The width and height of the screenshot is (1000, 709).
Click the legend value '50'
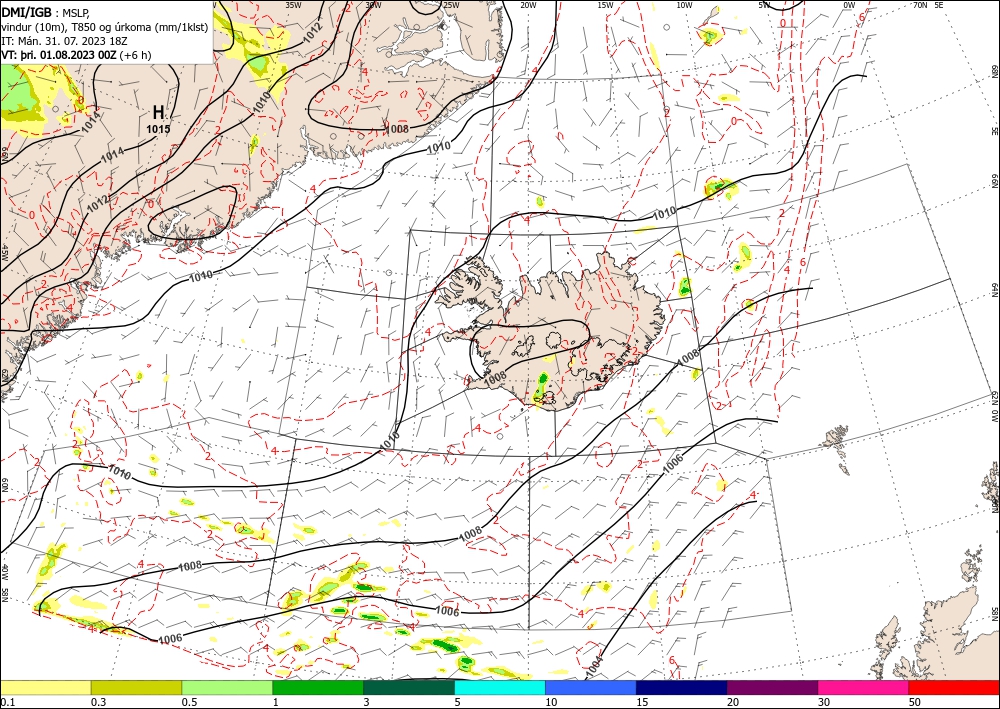915,702
